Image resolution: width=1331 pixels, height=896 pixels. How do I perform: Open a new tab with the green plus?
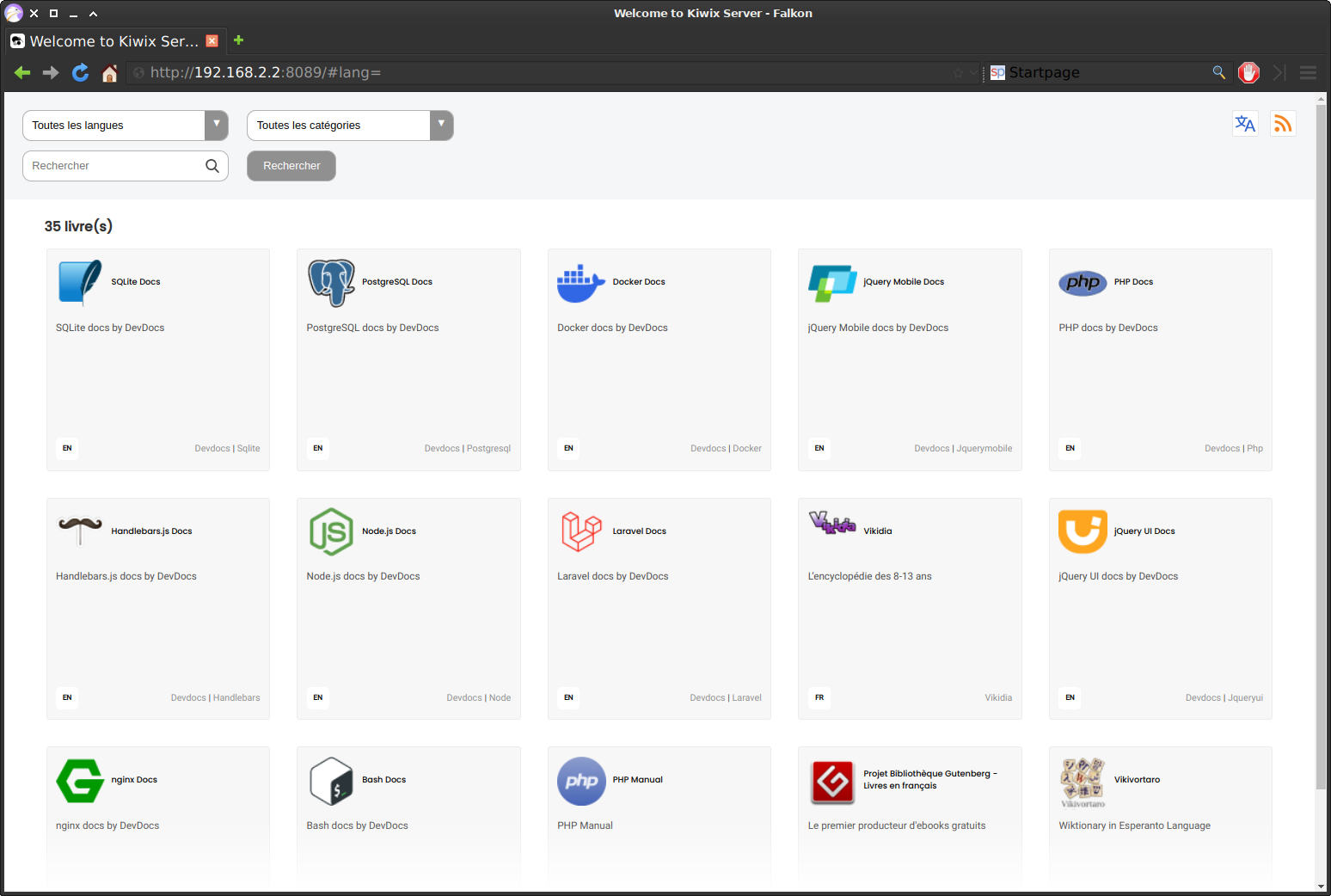click(x=239, y=40)
